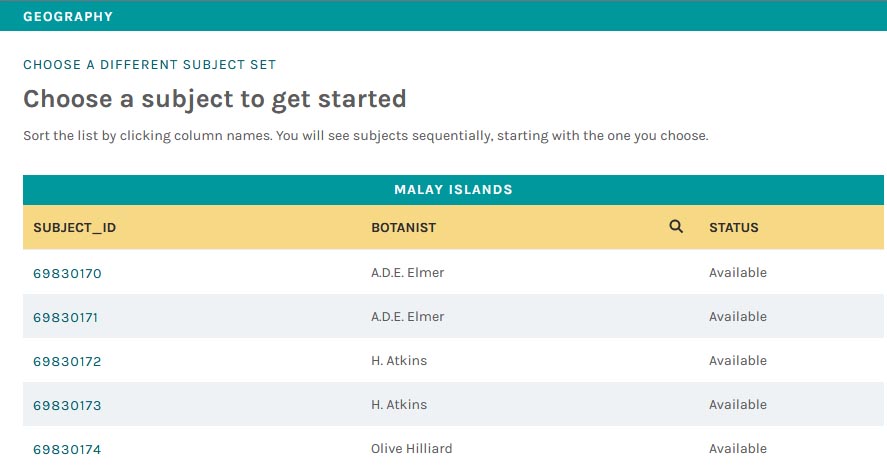Click Available status for subject 69830172
This screenshot has height=466, width=887.
coord(738,361)
